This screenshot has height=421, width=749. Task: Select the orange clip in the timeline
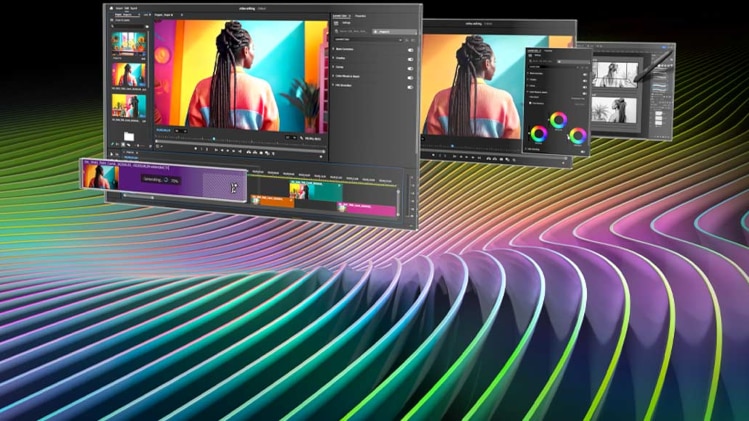click(x=273, y=202)
